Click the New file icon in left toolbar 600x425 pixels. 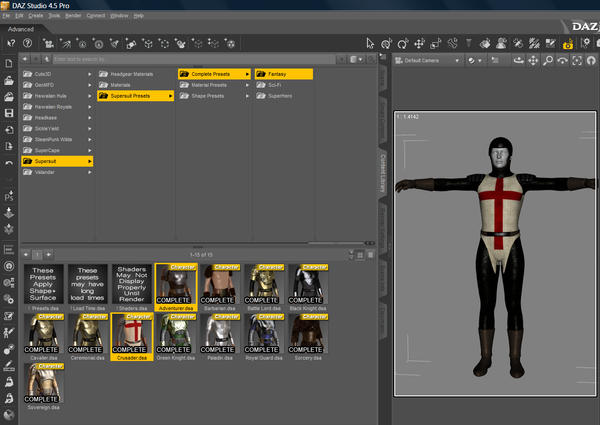tap(9, 64)
